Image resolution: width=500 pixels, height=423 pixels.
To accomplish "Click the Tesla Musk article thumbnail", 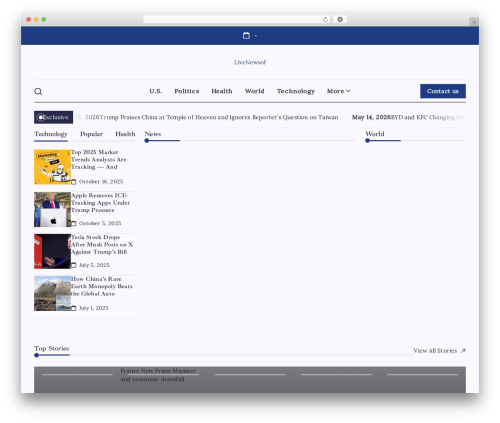I will [x=52, y=251].
